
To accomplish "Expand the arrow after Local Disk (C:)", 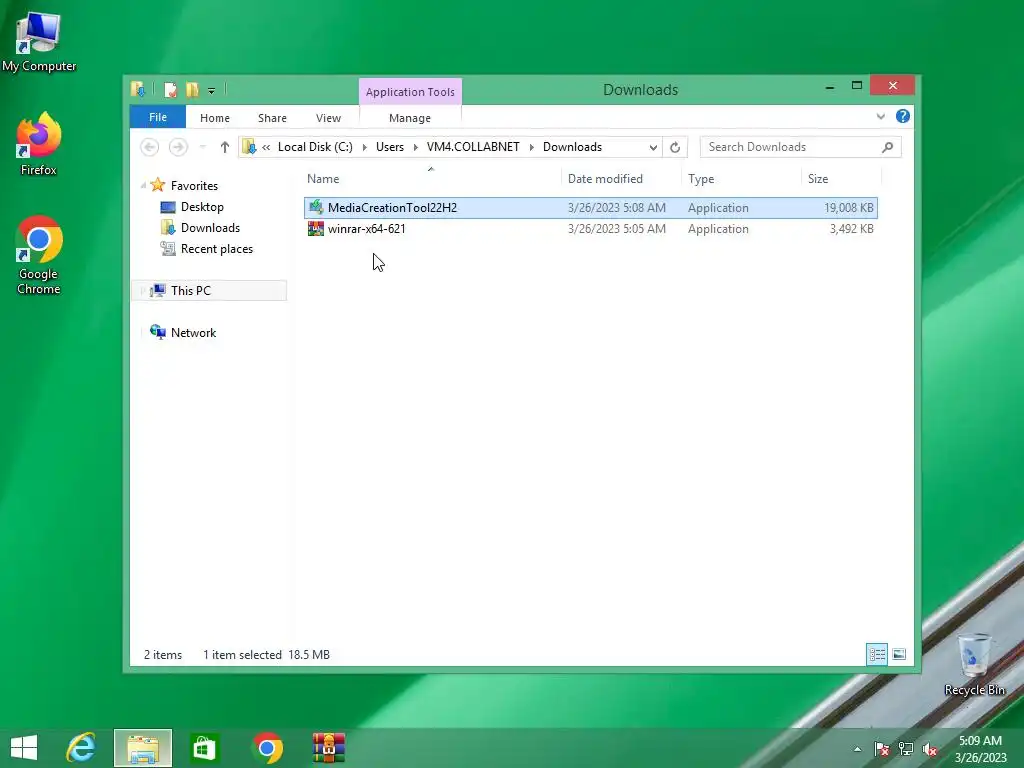I will point(364,148).
